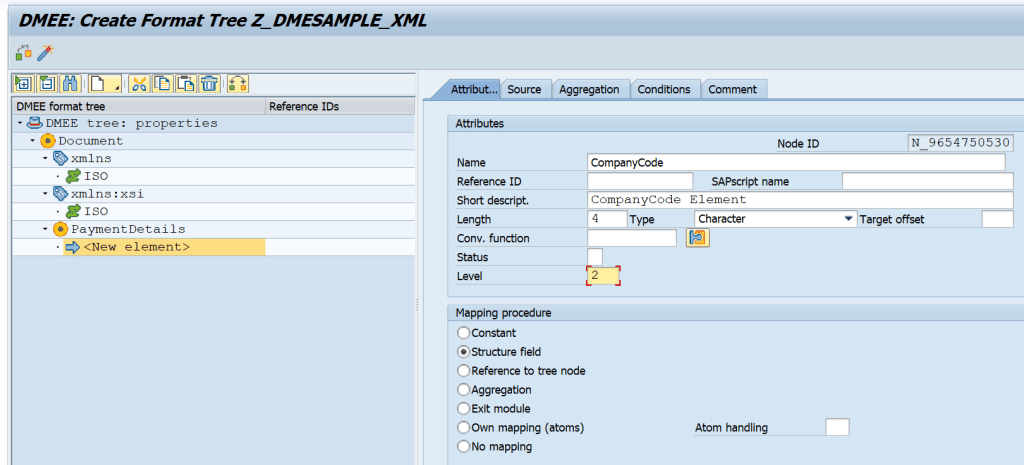Viewport: 1024px width, 465px height.
Task: Open the Aggregation tab
Action: [x=590, y=89]
